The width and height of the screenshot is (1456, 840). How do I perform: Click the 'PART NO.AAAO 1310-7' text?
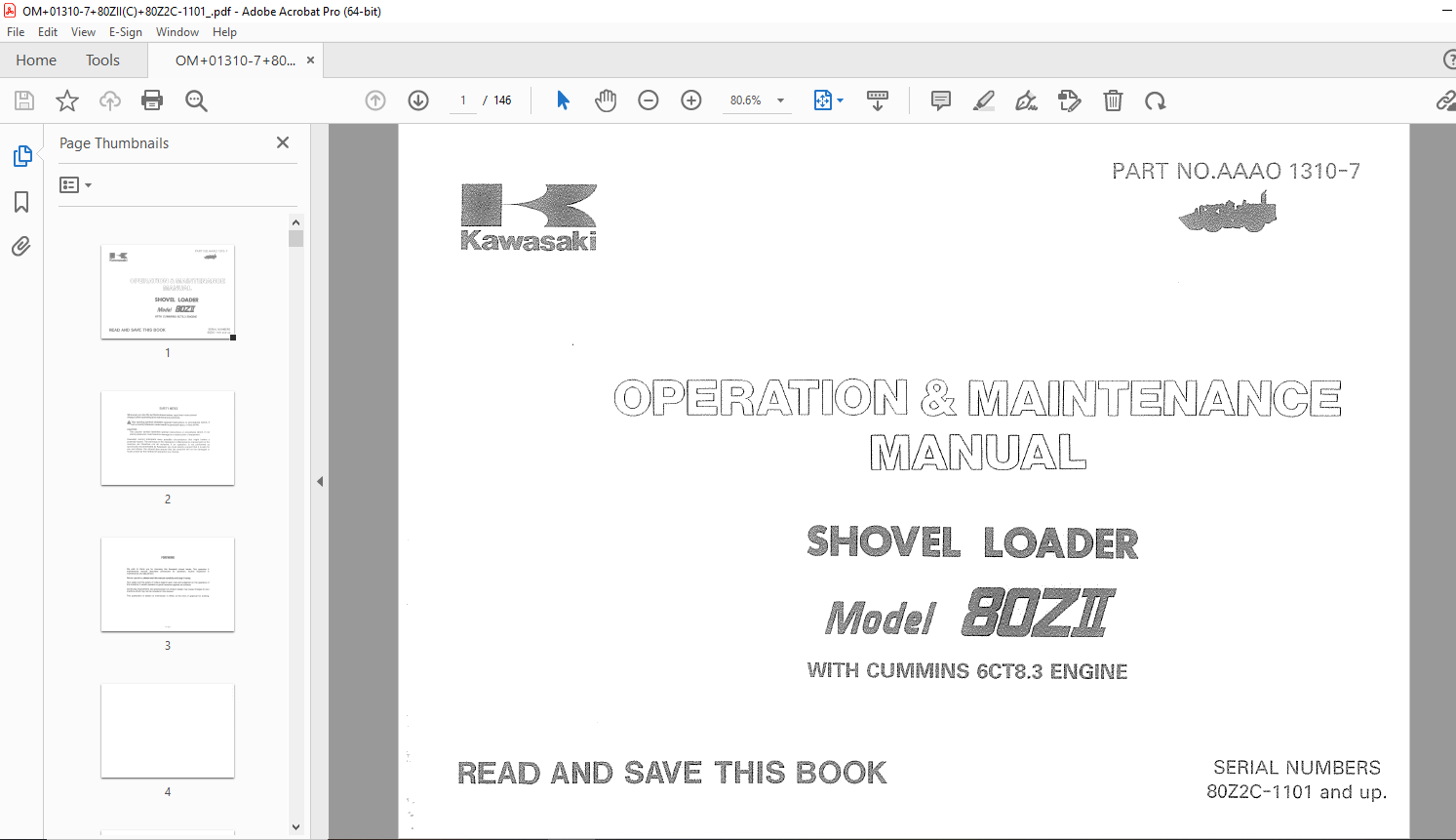(x=1236, y=171)
